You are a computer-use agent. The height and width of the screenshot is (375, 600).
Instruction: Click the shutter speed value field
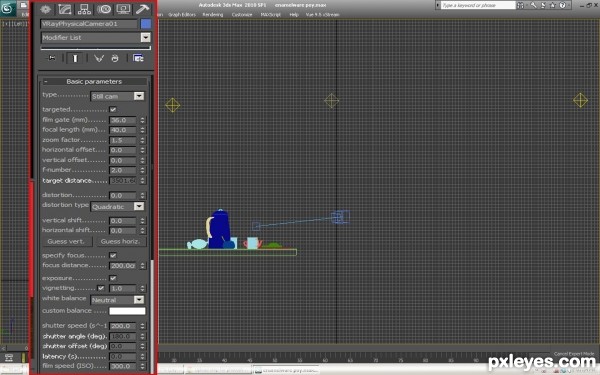pyautogui.click(x=123, y=326)
